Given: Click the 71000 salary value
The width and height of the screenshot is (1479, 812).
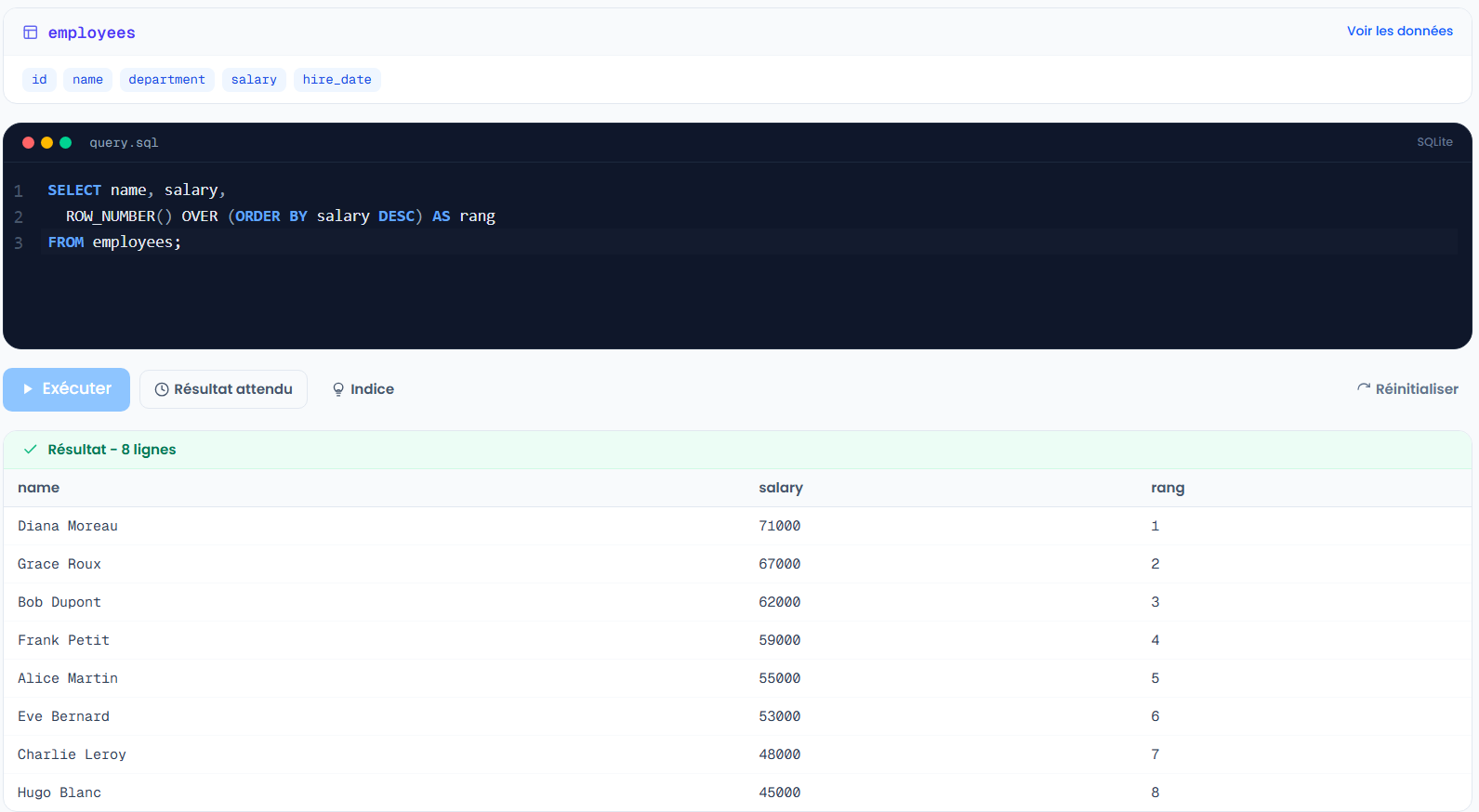Looking at the screenshot, I should [x=779, y=526].
